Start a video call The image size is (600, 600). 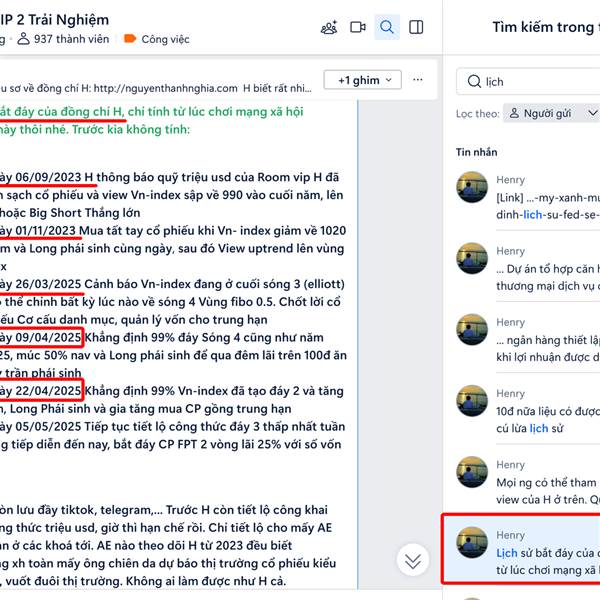click(358, 27)
